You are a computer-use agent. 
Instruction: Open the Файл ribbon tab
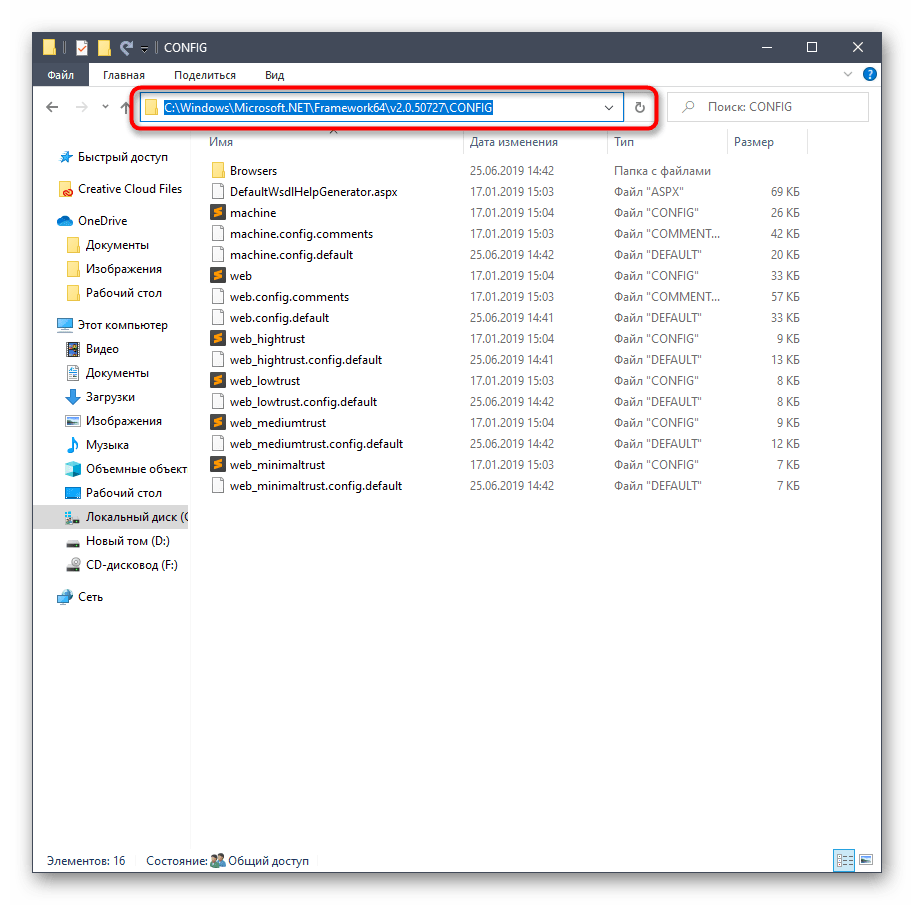pyautogui.click(x=61, y=75)
